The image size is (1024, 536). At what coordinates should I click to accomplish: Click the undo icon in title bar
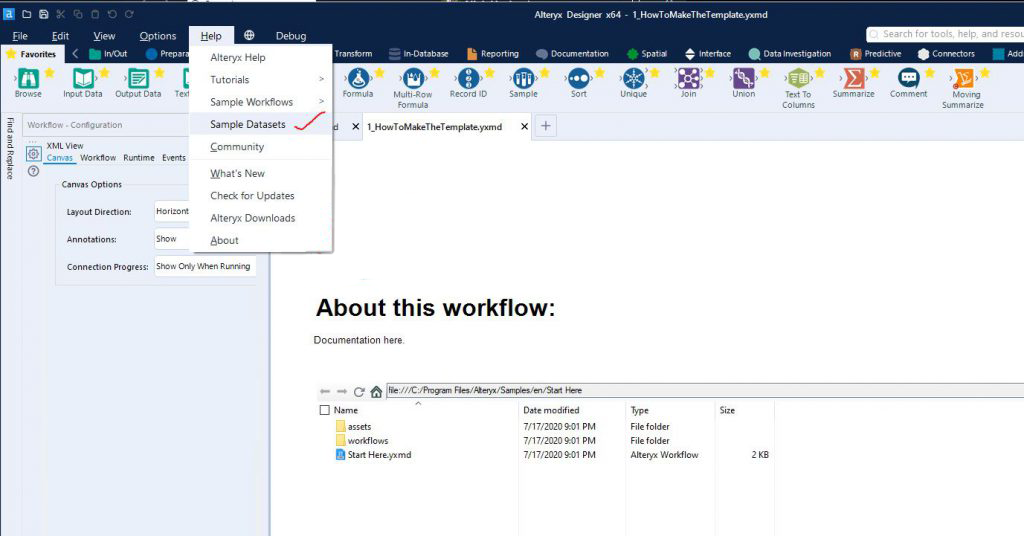pos(112,14)
